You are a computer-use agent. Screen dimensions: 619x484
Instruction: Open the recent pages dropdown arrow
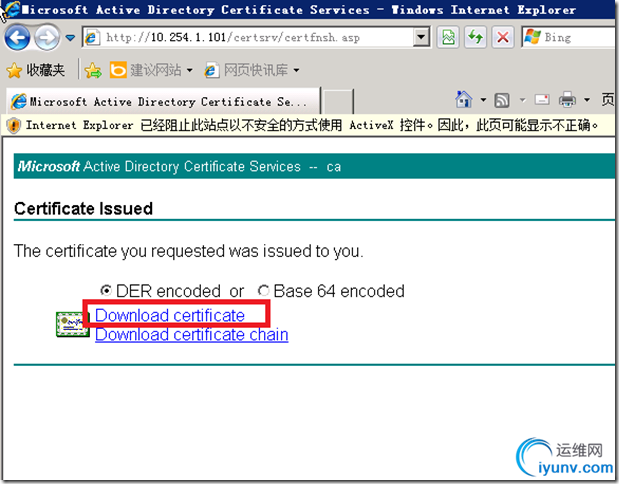coord(70,38)
